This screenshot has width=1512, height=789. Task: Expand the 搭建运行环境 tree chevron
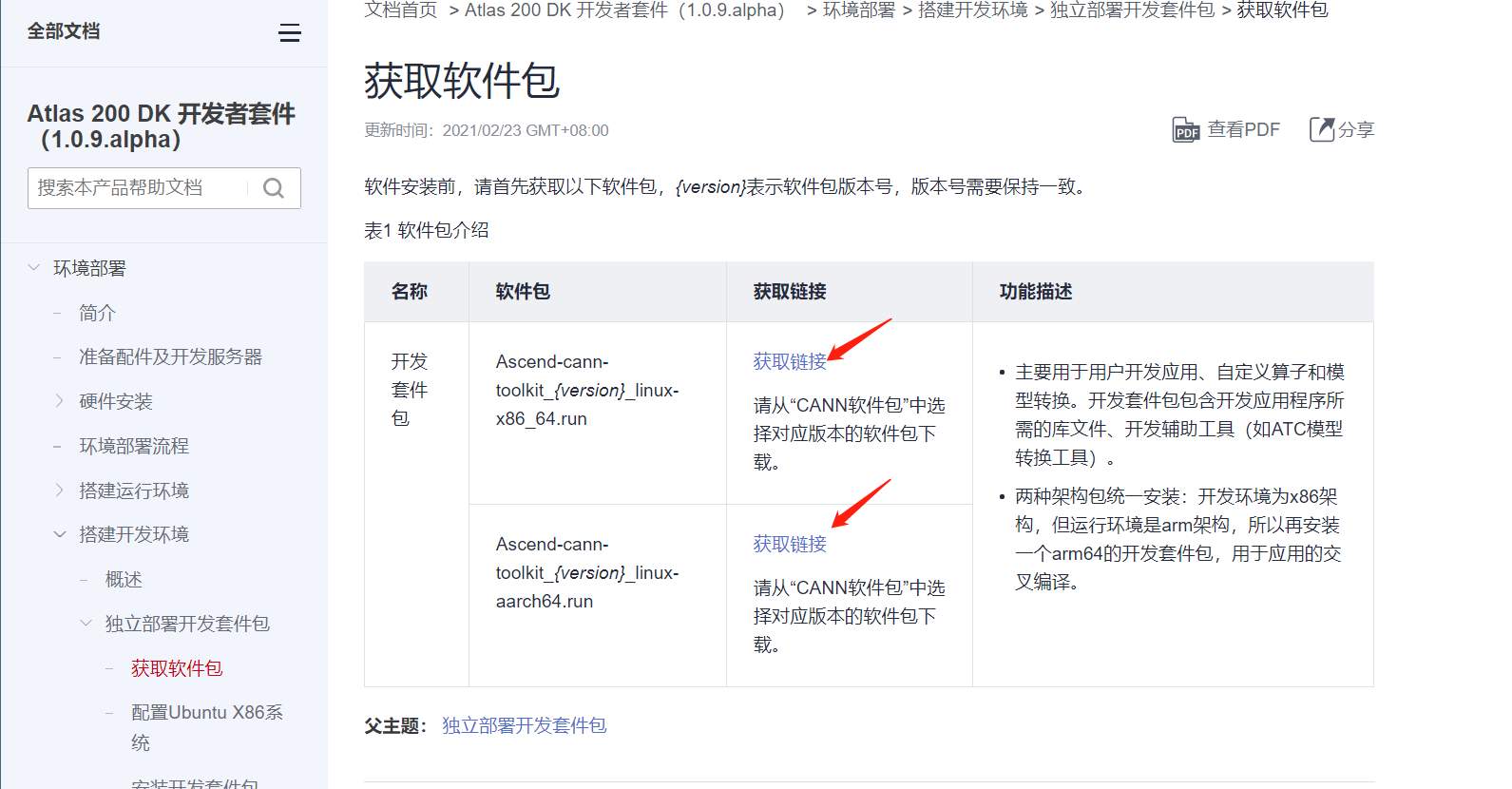coord(60,491)
